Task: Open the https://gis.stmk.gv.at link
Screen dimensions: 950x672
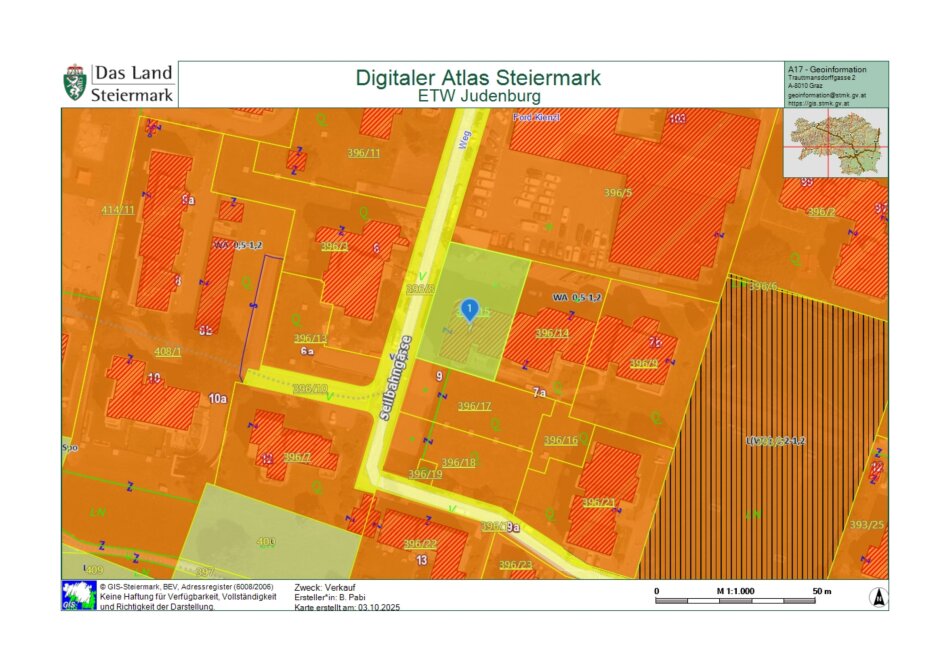Action: pyautogui.click(x=818, y=104)
